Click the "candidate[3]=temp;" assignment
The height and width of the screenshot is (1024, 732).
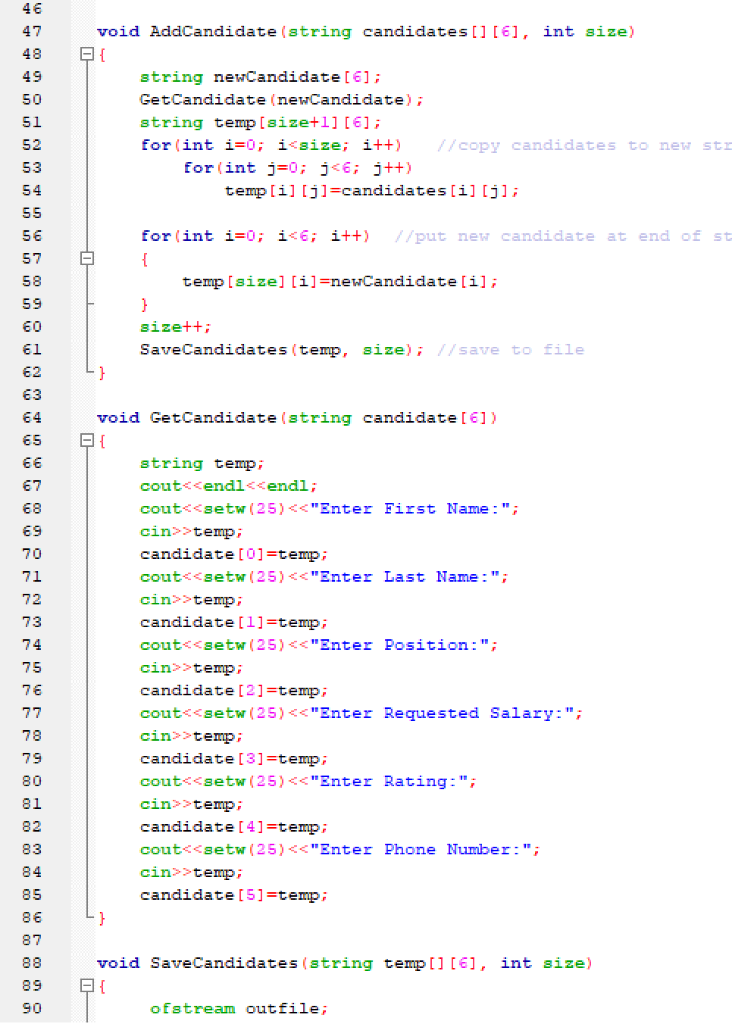pos(234,758)
